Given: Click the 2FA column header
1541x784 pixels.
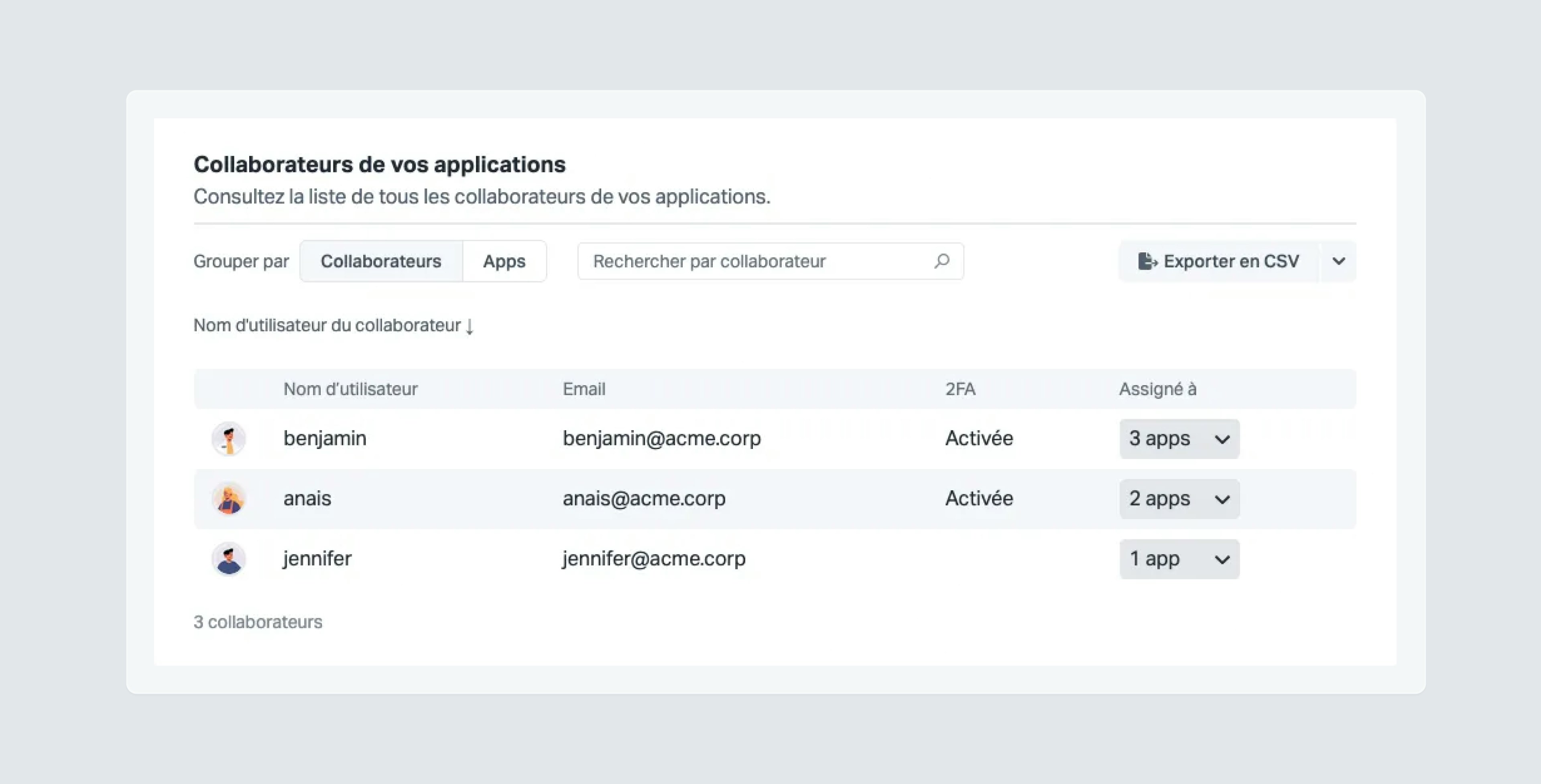Looking at the screenshot, I should coord(960,389).
